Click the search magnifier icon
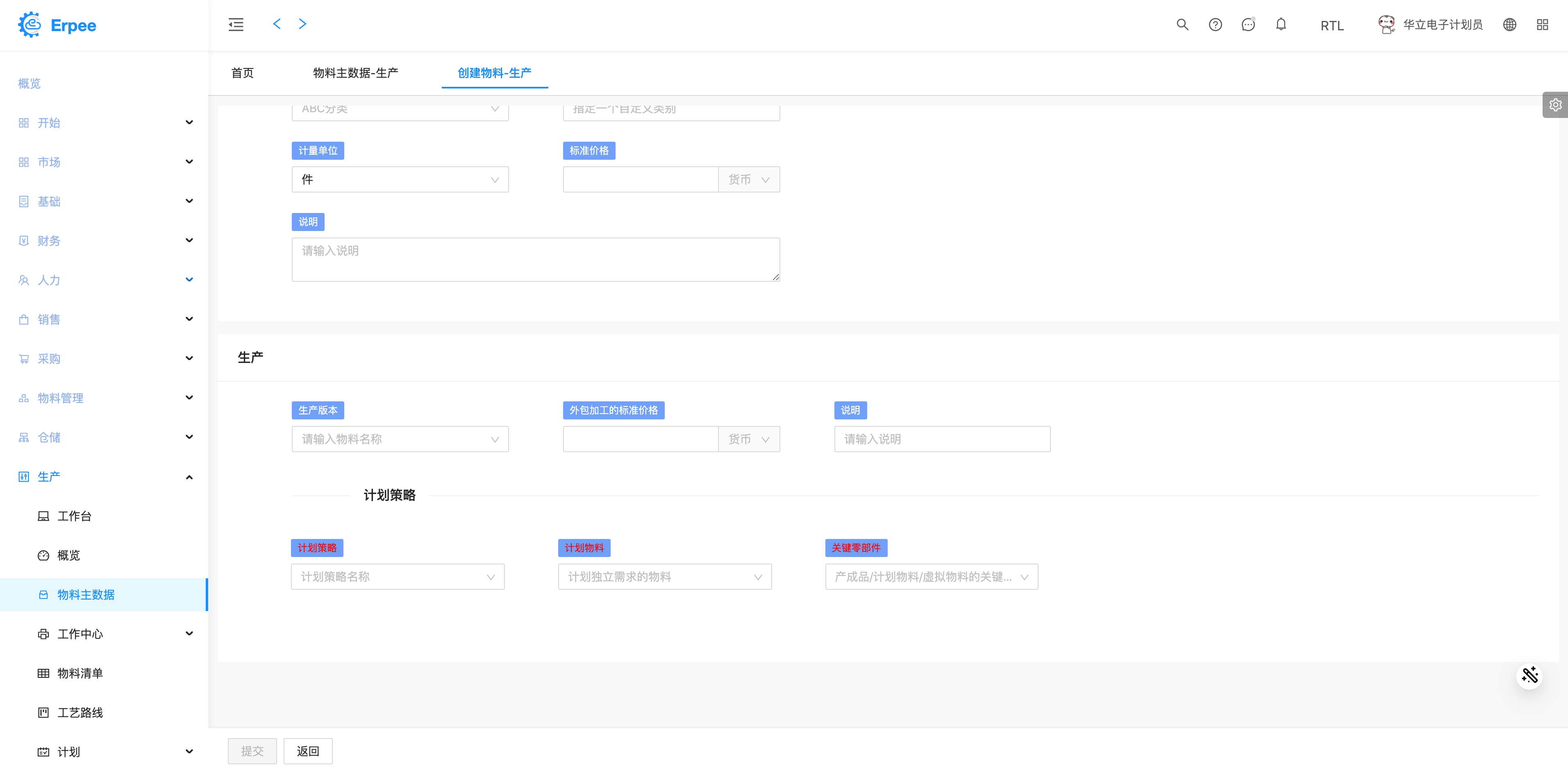Screen dimensions: 1568x770 coord(1182,25)
